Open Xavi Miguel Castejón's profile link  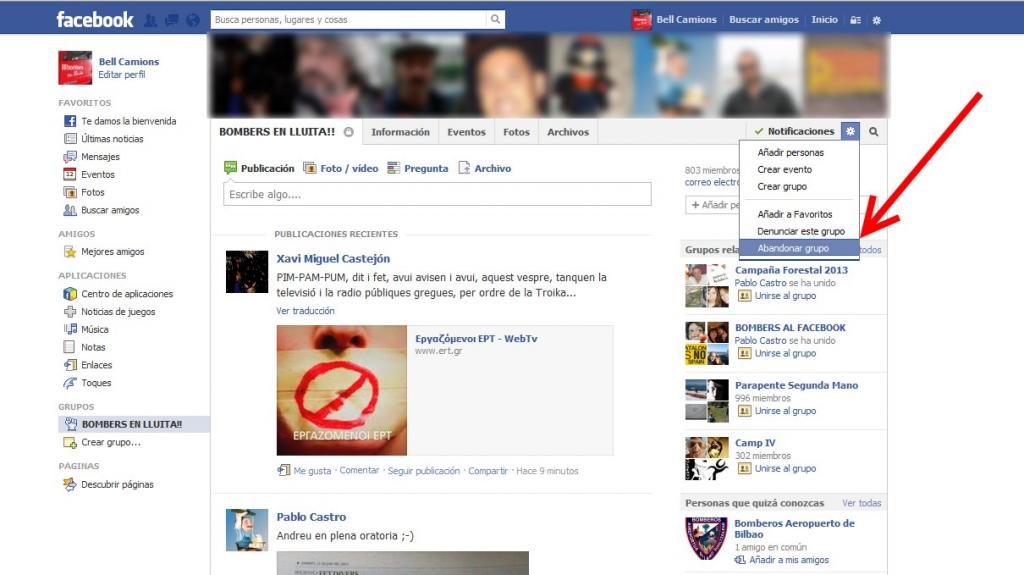pos(333,259)
